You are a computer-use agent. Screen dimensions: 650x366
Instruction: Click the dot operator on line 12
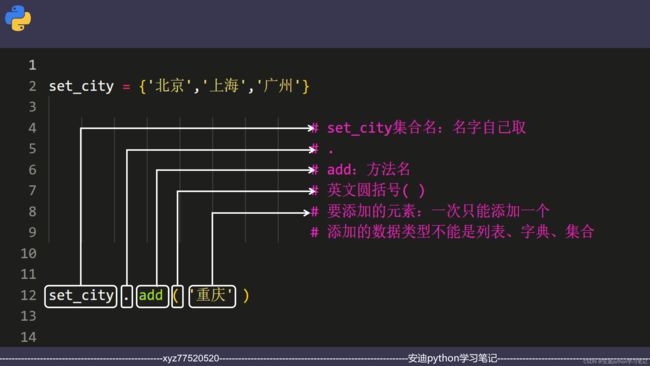127,296
